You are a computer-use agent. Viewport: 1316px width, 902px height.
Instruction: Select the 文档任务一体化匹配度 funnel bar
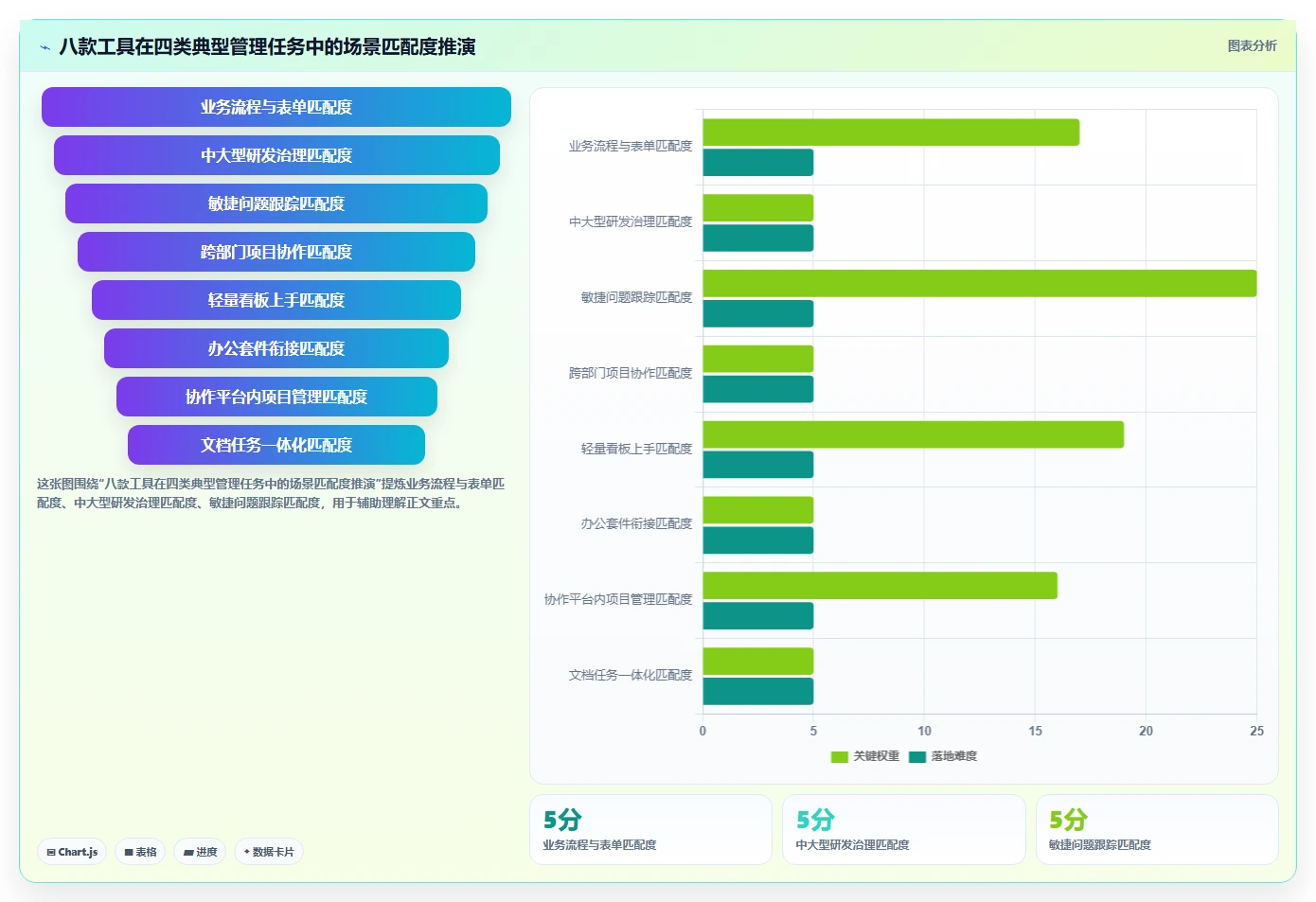[x=276, y=445]
